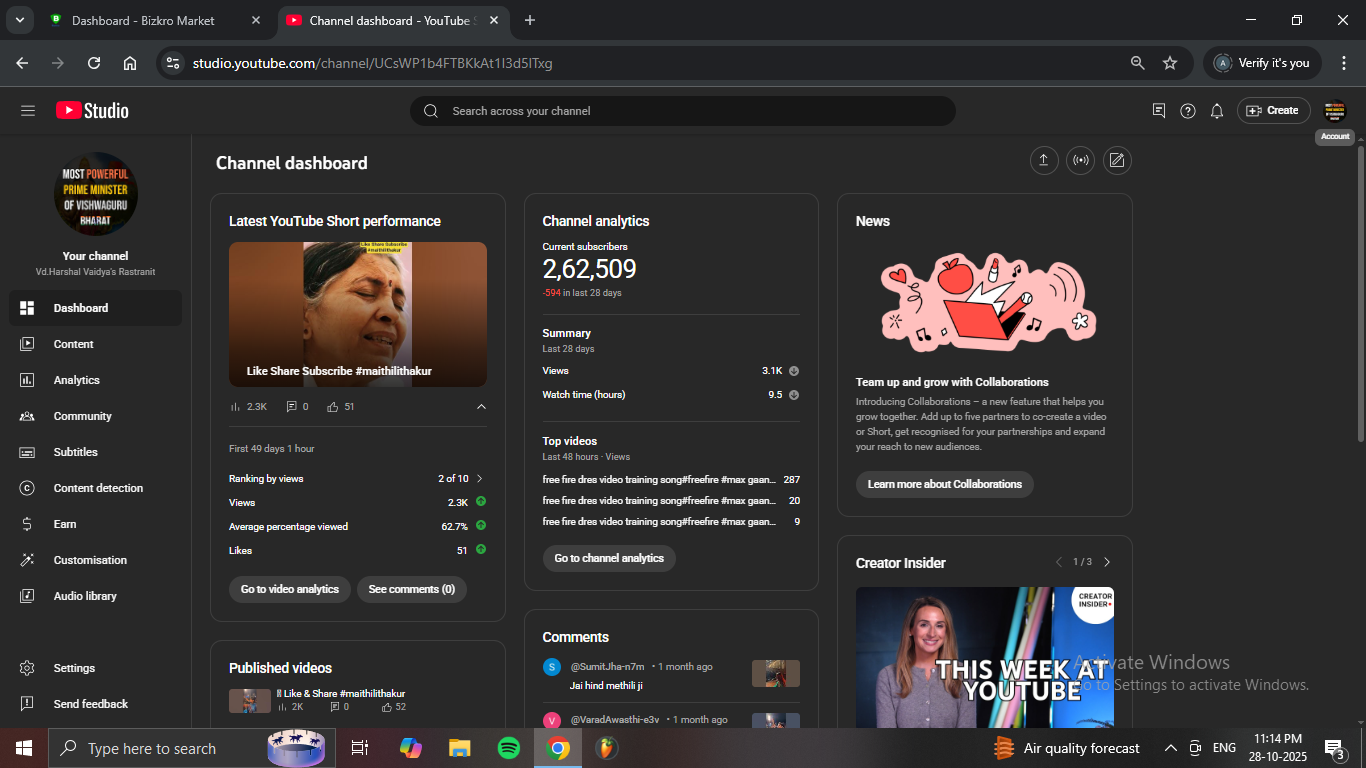Click the Write post edit icon
This screenshot has width=1366, height=768.
pos(1117,160)
